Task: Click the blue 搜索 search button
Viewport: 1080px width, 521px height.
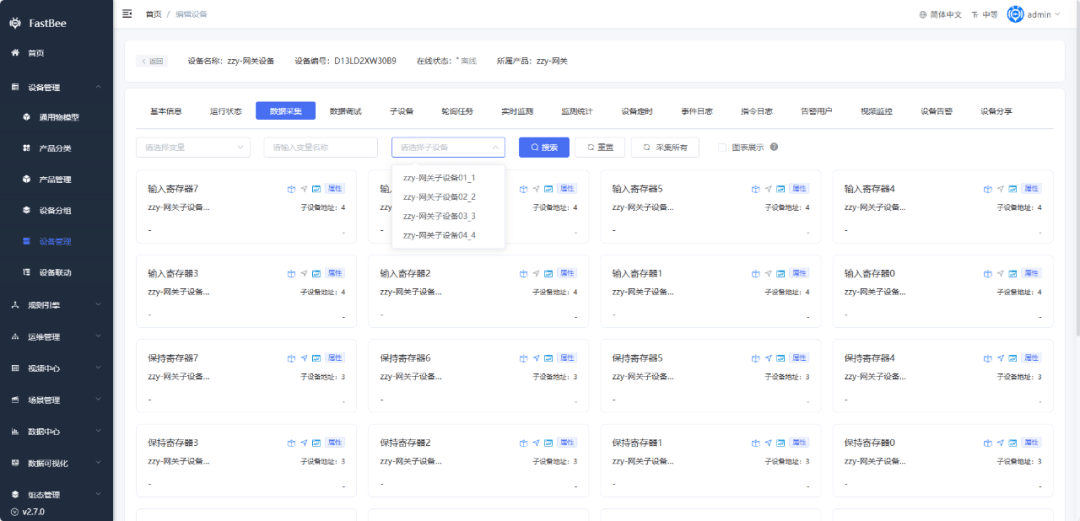Action: (544, 147)
